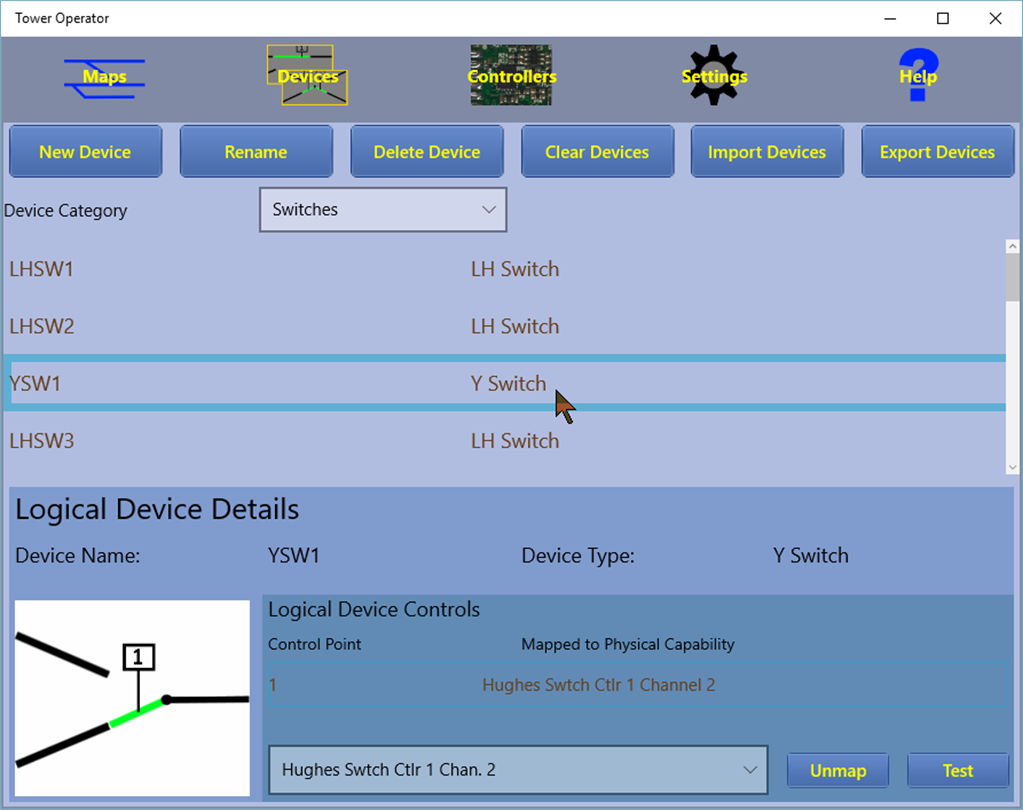Viewport: 1023px width, 810px height.
Task: Select the LHSW2 device row
Action: (504, 326)
